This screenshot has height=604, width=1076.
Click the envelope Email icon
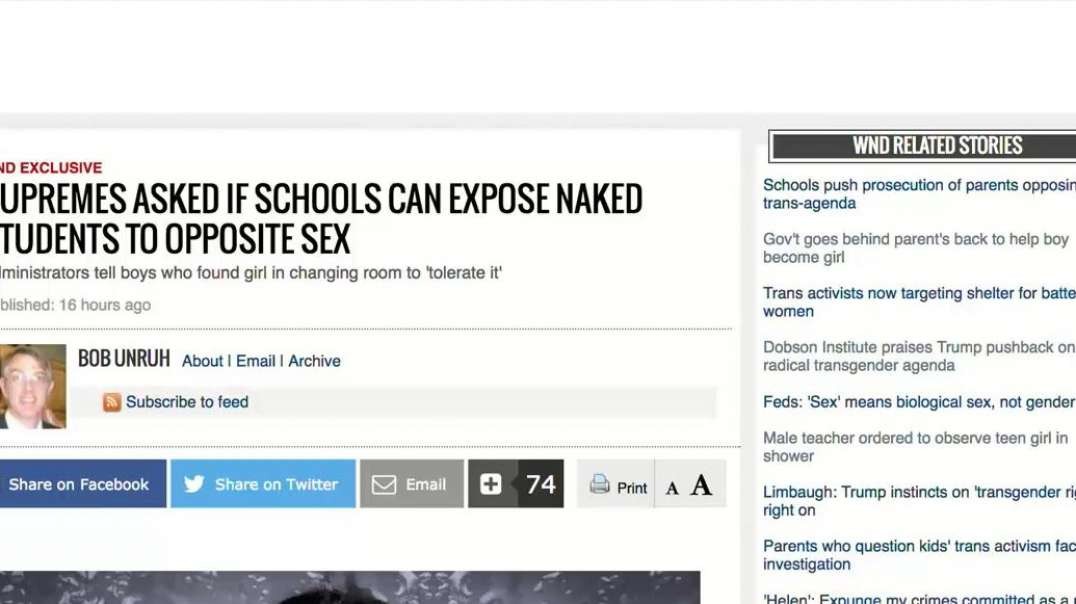tap(384, 485)
